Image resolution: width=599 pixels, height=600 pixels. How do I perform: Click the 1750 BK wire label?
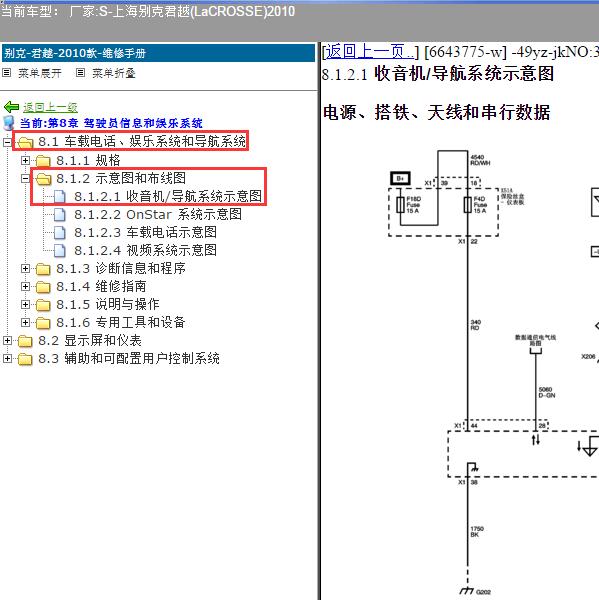477,532
